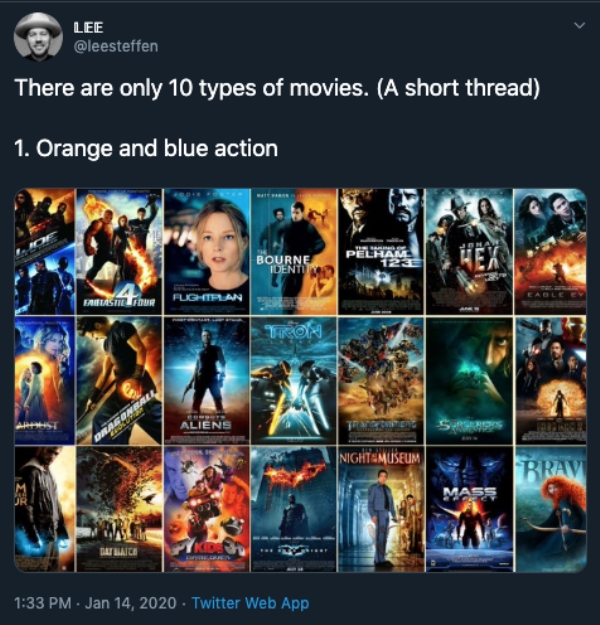Image resolution: width=600 pixels, height=625 pixels.
Task: Open the tweet options chevron menu
Action: [x=579, y=26]
